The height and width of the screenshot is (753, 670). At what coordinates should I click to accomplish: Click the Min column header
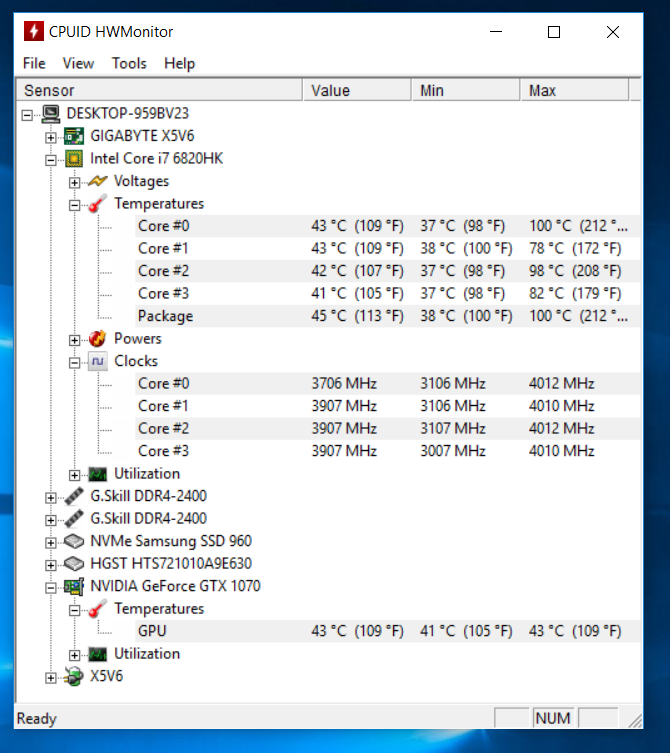coord(466,90)
